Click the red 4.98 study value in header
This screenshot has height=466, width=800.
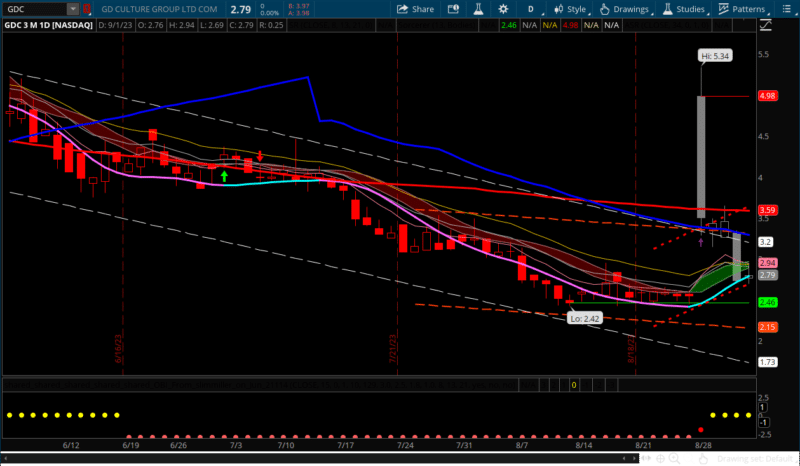coord(570,24)
